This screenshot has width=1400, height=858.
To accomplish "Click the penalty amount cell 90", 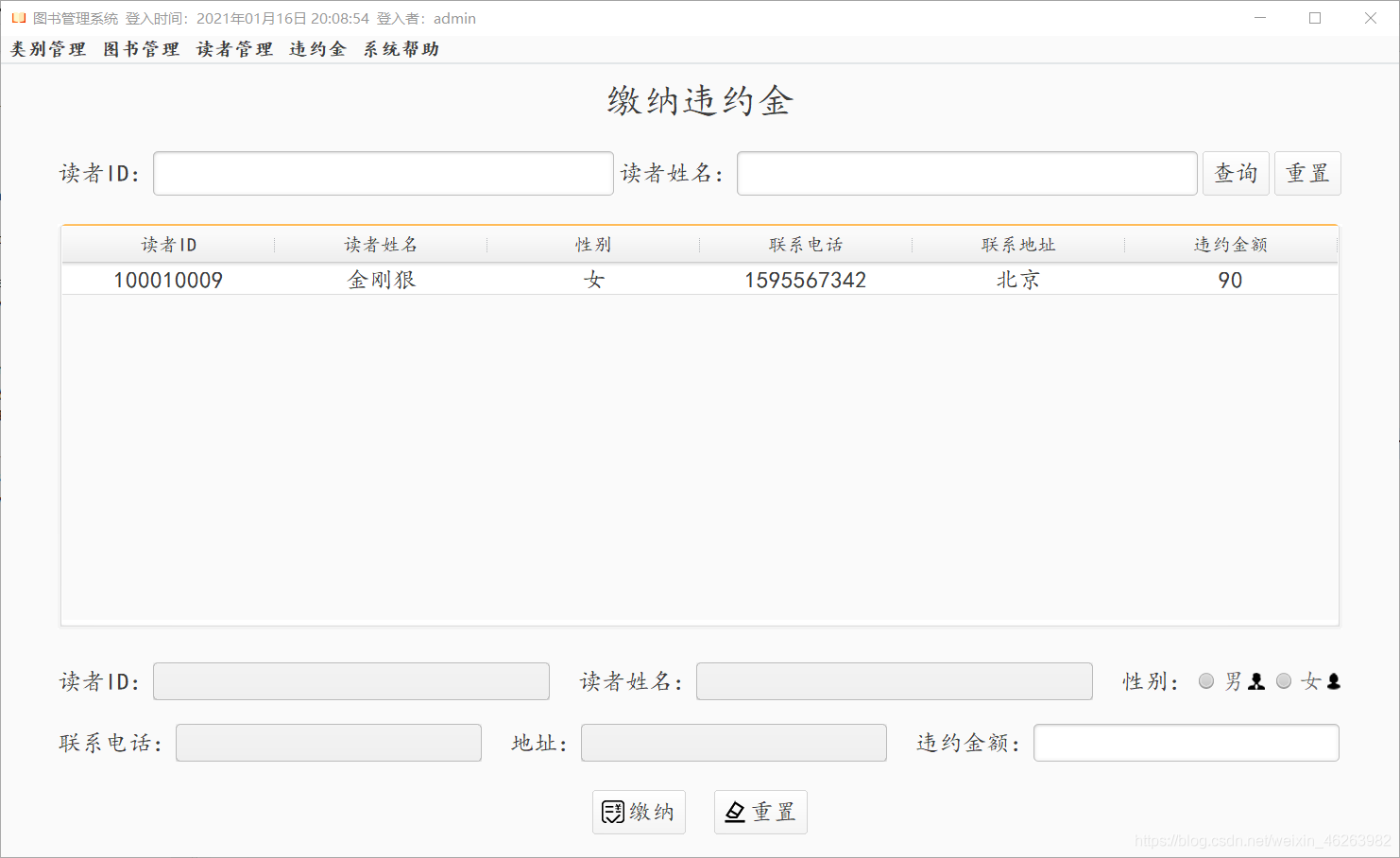I will (x=1231, y=280).
